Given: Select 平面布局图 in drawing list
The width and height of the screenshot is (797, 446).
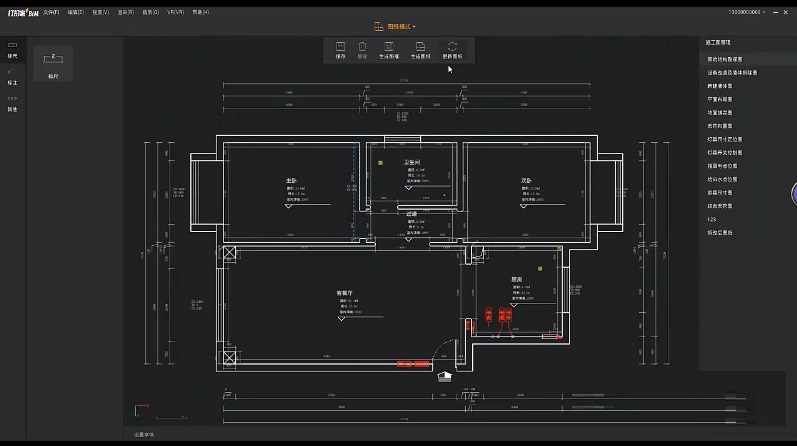Looking at the screenshot, I should (x=720, y=99).
